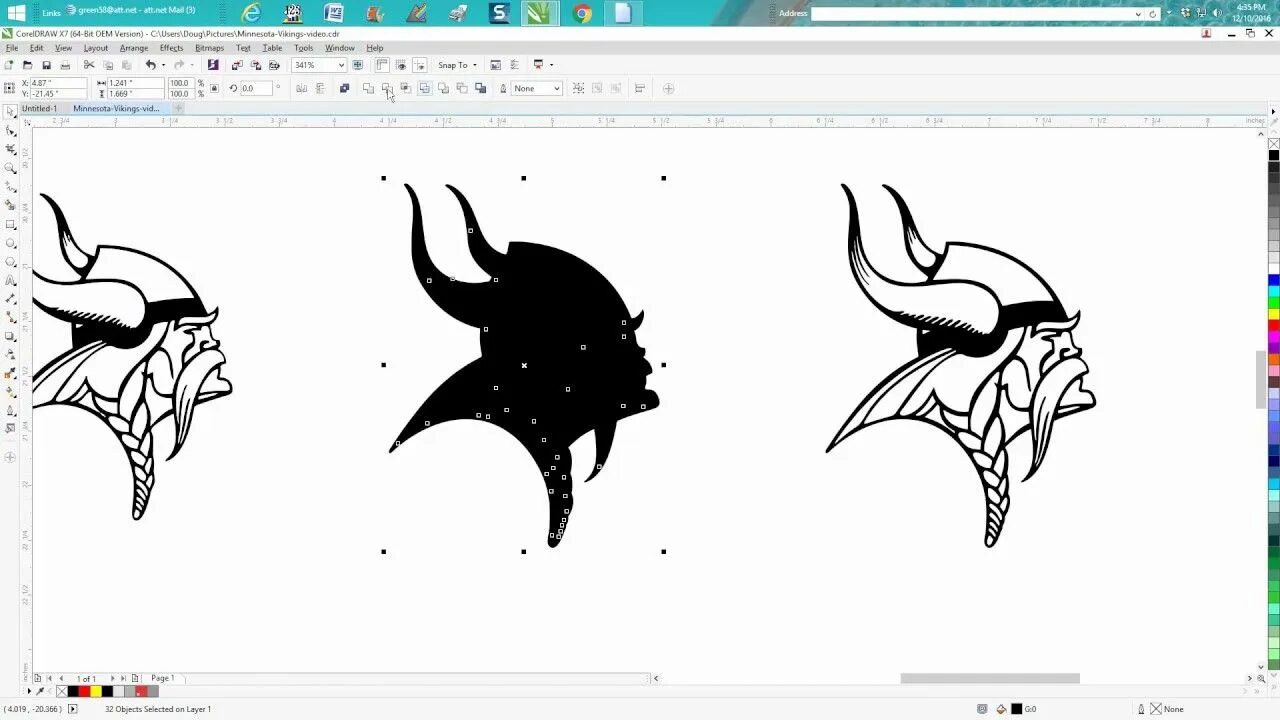Go to next page arrow
This screenshot has height=720, width=1280.
point(112,678)
